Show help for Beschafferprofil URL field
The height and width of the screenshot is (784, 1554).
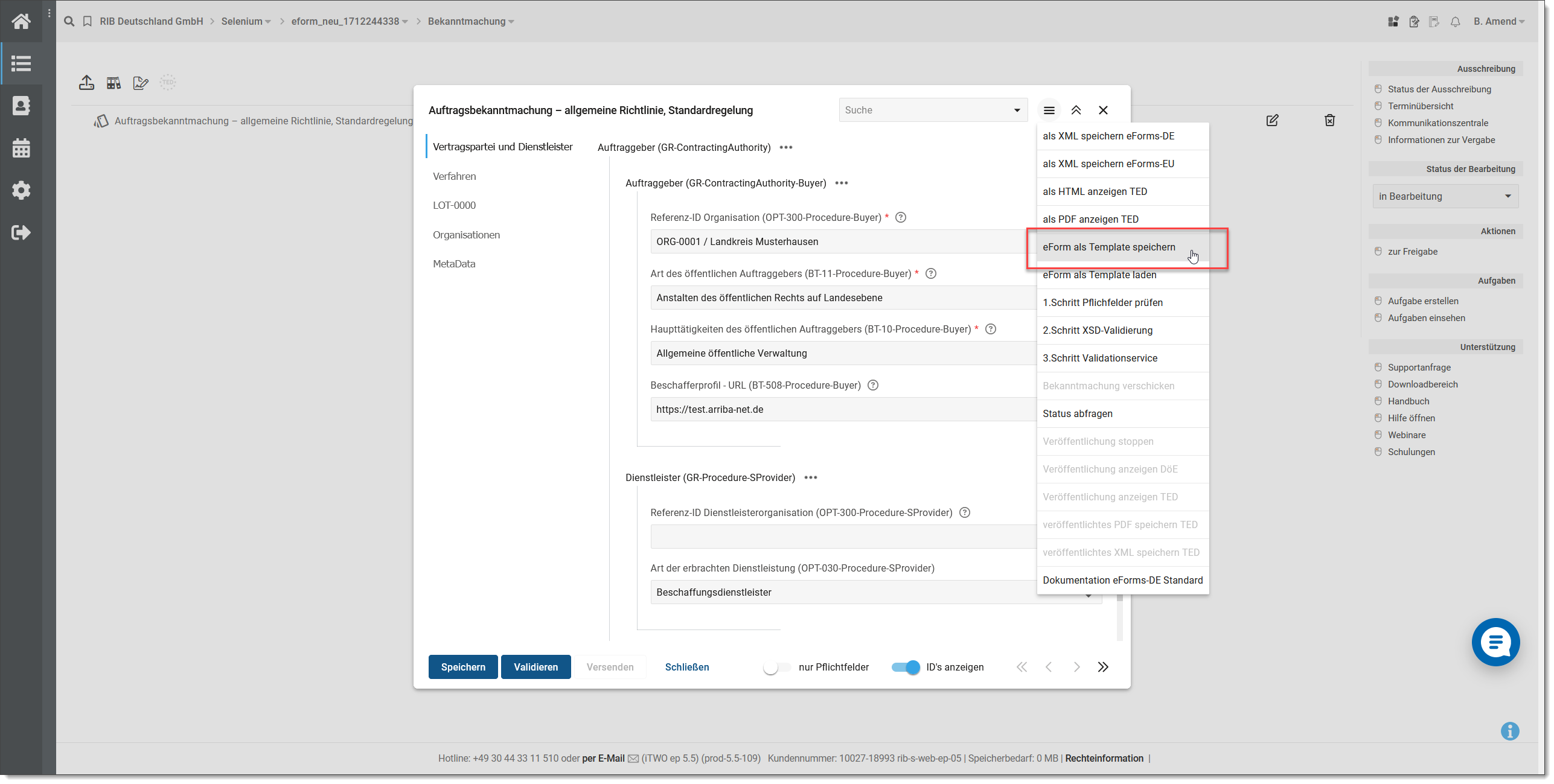click(x=873, y=385)
